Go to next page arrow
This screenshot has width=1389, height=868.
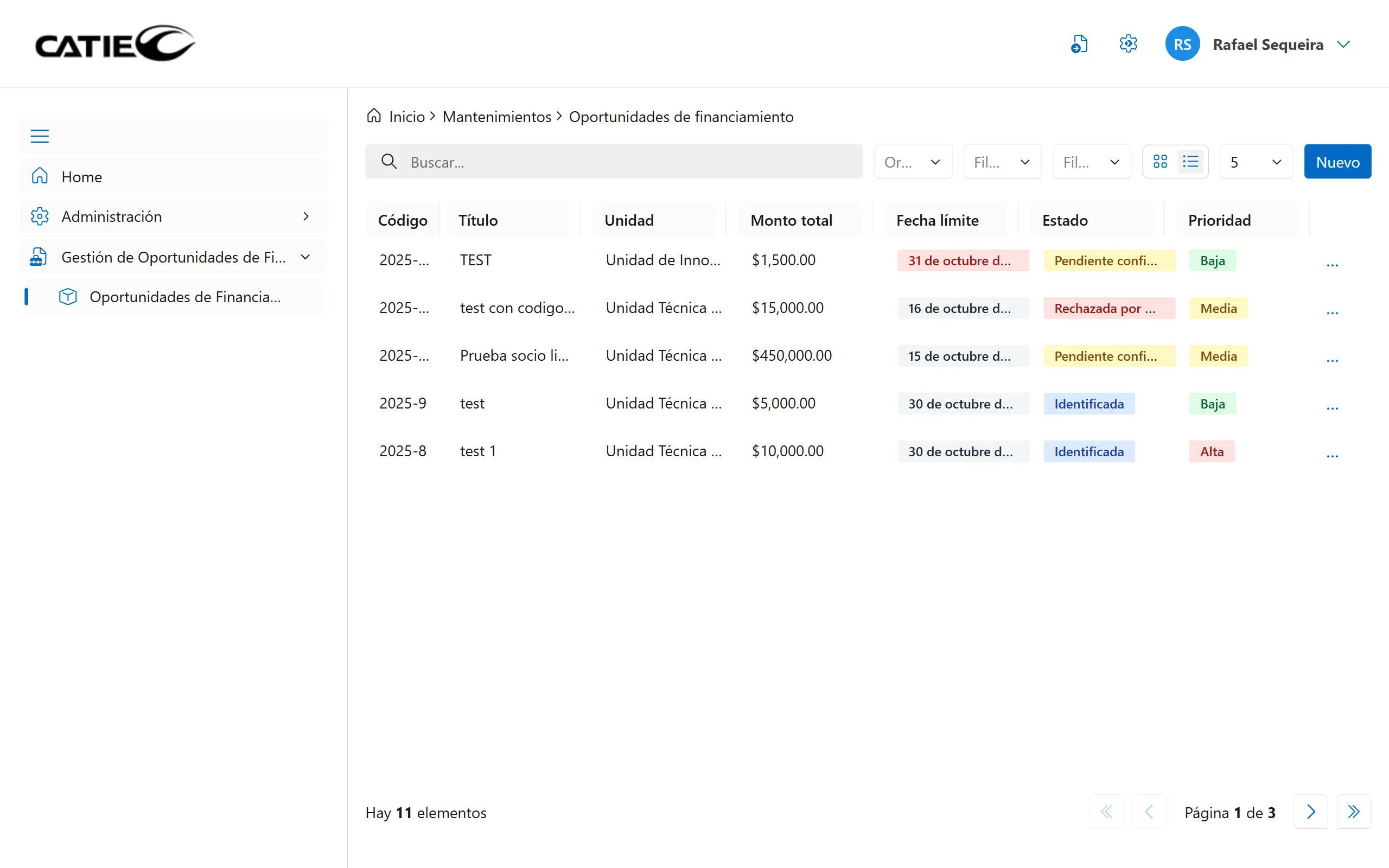coord(1310,812)
